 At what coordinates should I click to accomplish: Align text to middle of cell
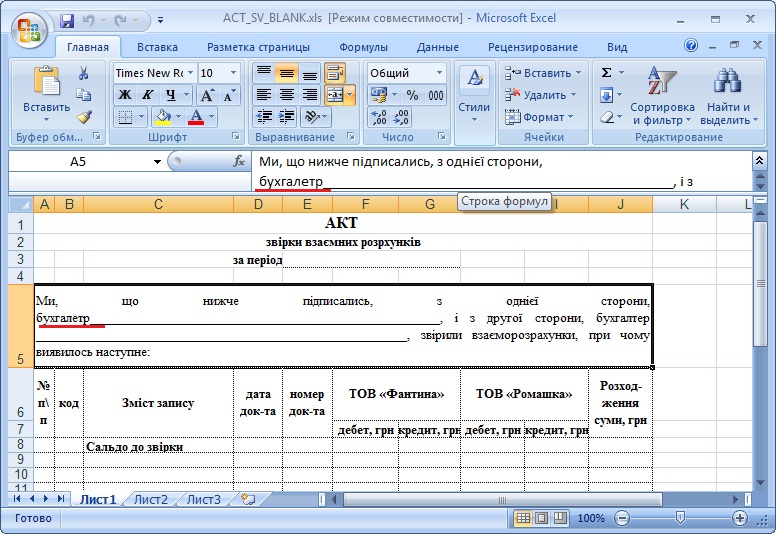pyautogui.click(x=287, y=73)
